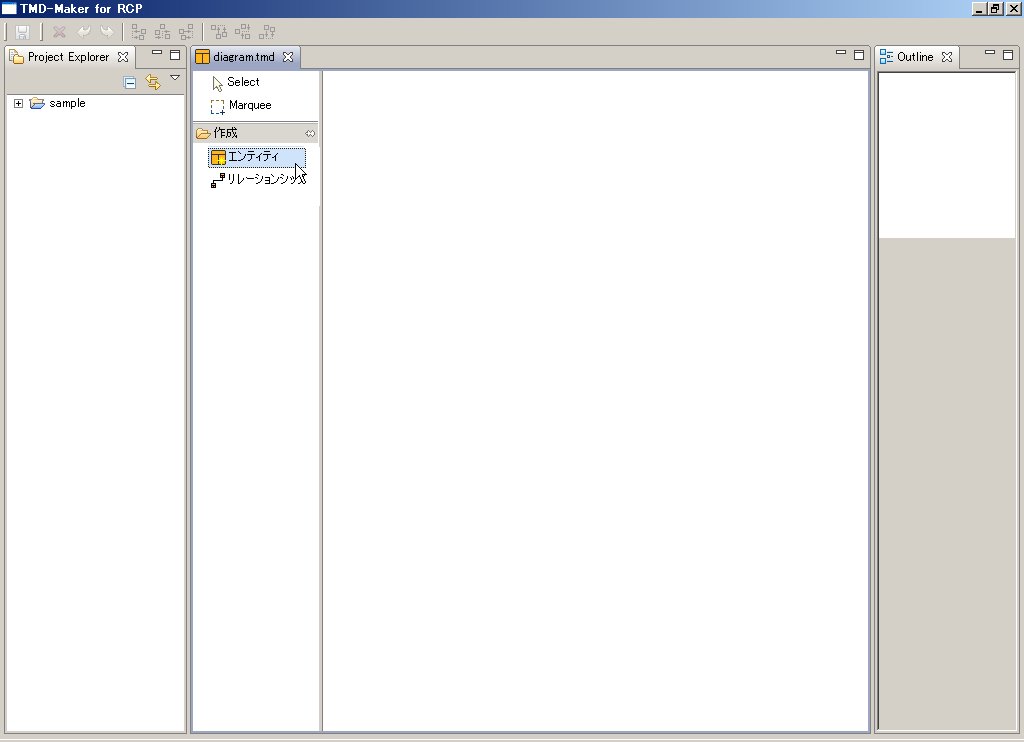Click the empty diagram canvas

[x=596, y=400]
